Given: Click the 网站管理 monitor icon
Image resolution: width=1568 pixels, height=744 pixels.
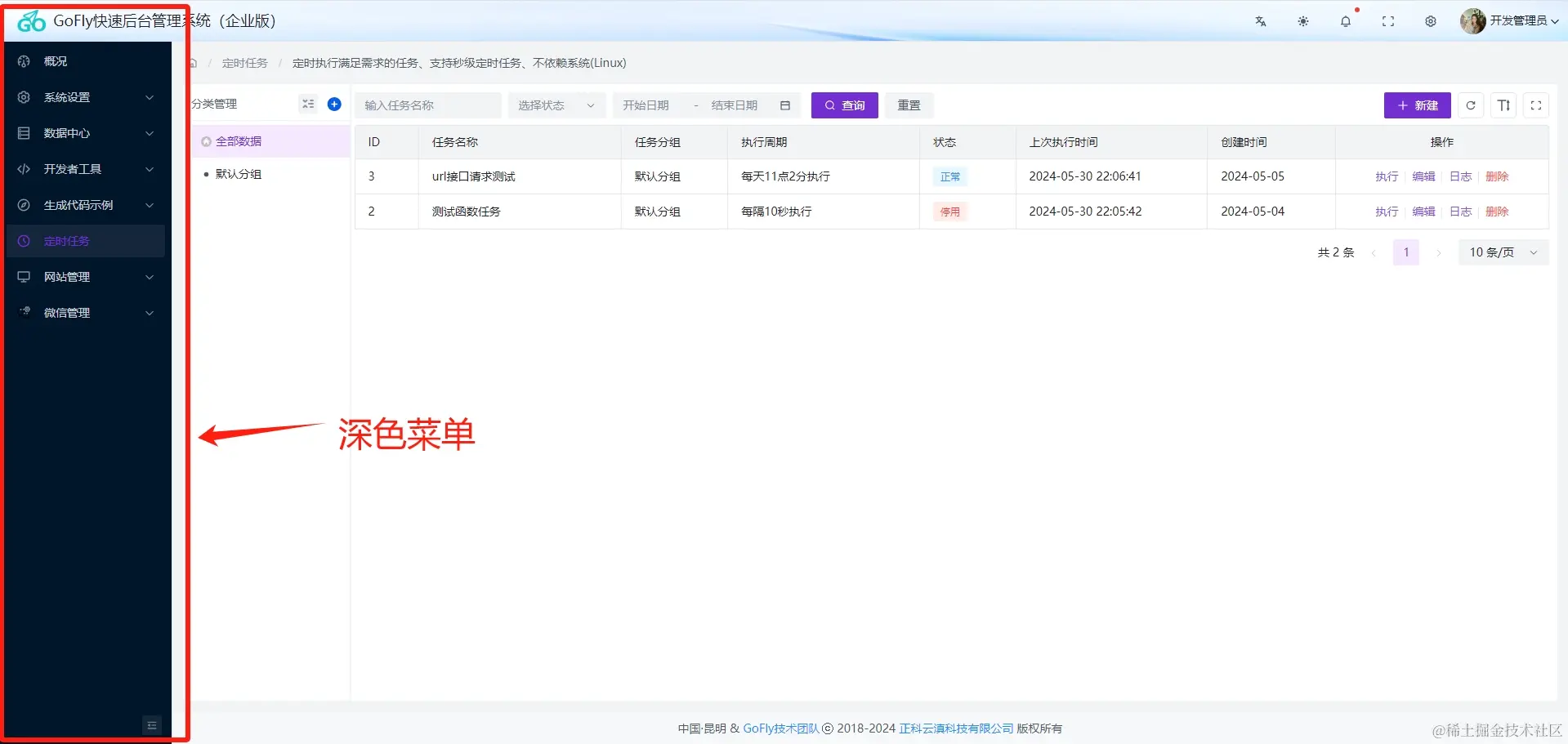Looking at the screenshot, I should coord(24,277).
